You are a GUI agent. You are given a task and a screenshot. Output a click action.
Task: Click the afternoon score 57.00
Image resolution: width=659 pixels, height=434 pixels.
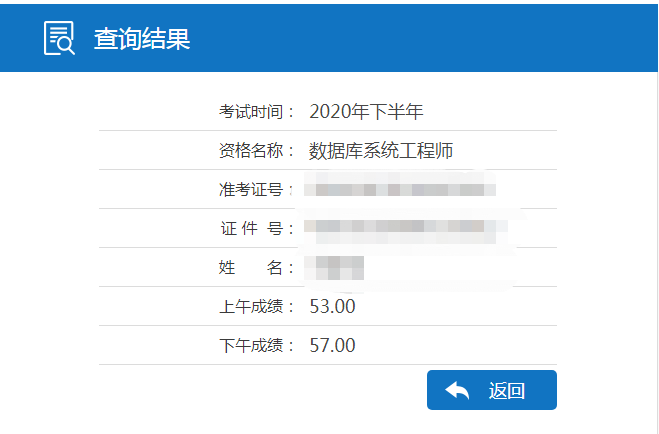click(332, 345)
